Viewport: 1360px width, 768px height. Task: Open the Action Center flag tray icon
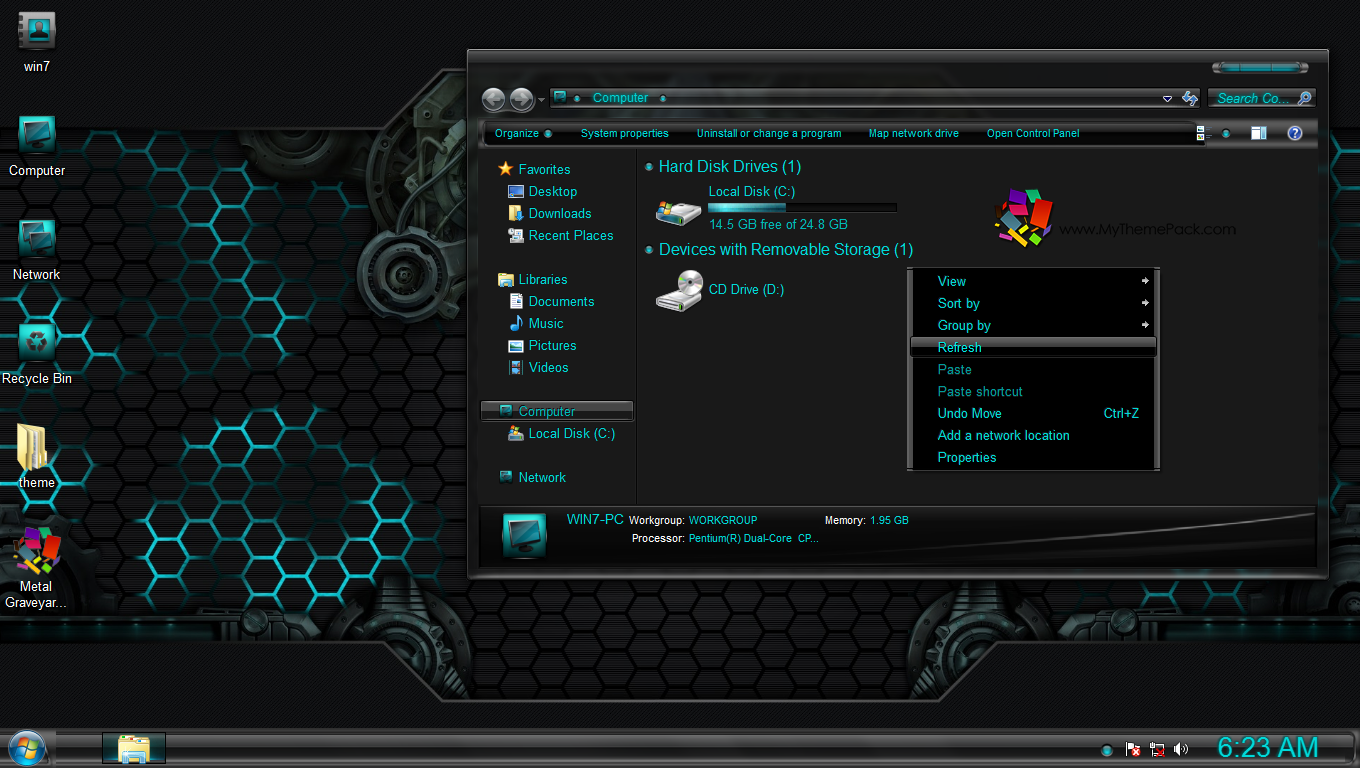1133,749
